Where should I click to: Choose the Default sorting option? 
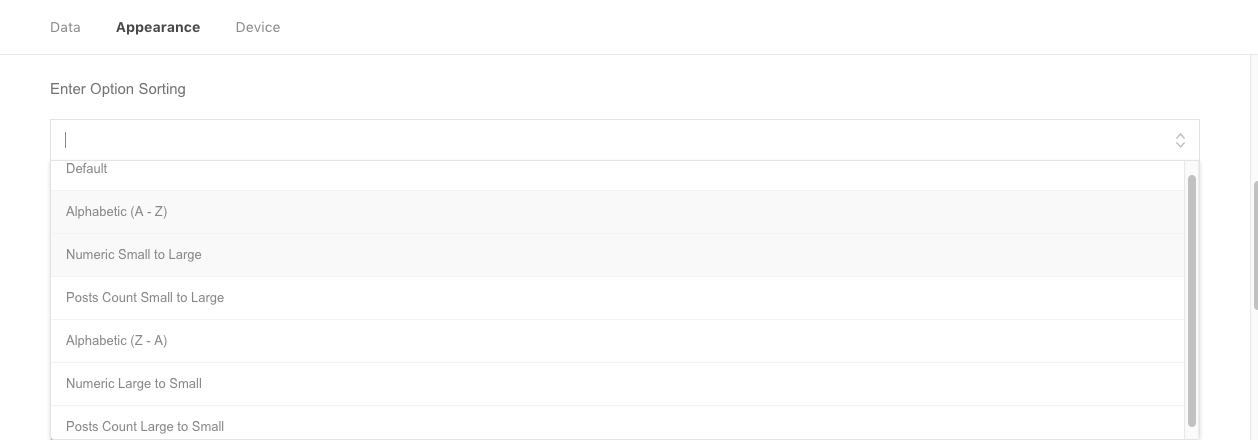[87, 170]
